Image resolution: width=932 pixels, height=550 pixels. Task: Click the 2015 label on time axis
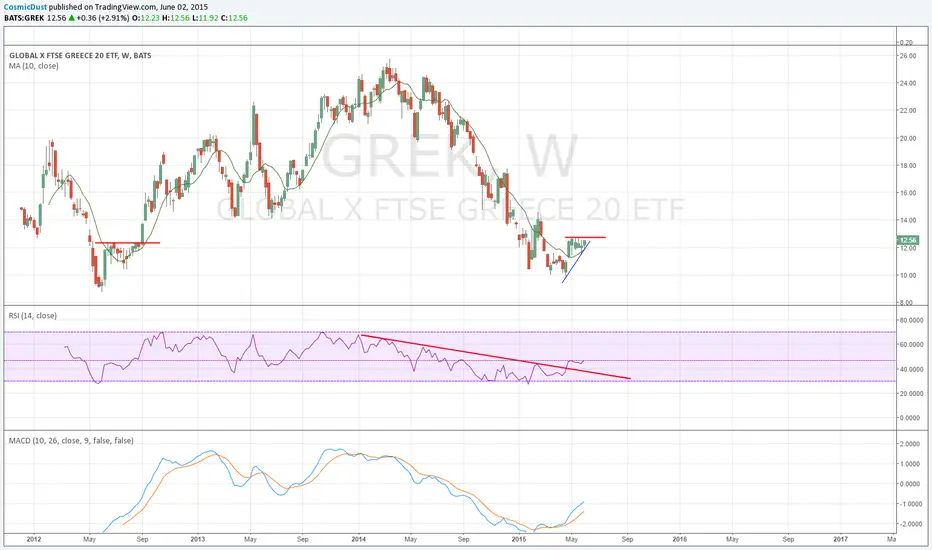pos(519,539)
